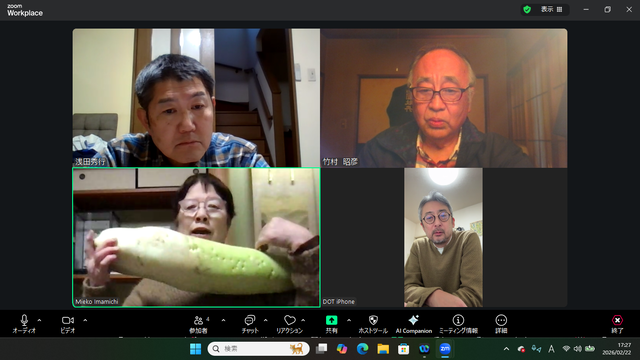Select the 竹村 昭彦 video tile
The image size is (640, 360).
click(444, 98)
